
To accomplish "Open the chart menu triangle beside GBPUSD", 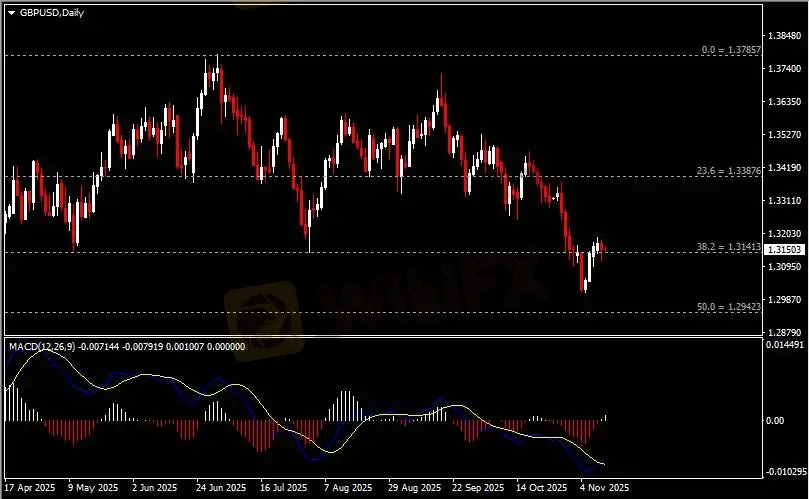I will (11, 13).
